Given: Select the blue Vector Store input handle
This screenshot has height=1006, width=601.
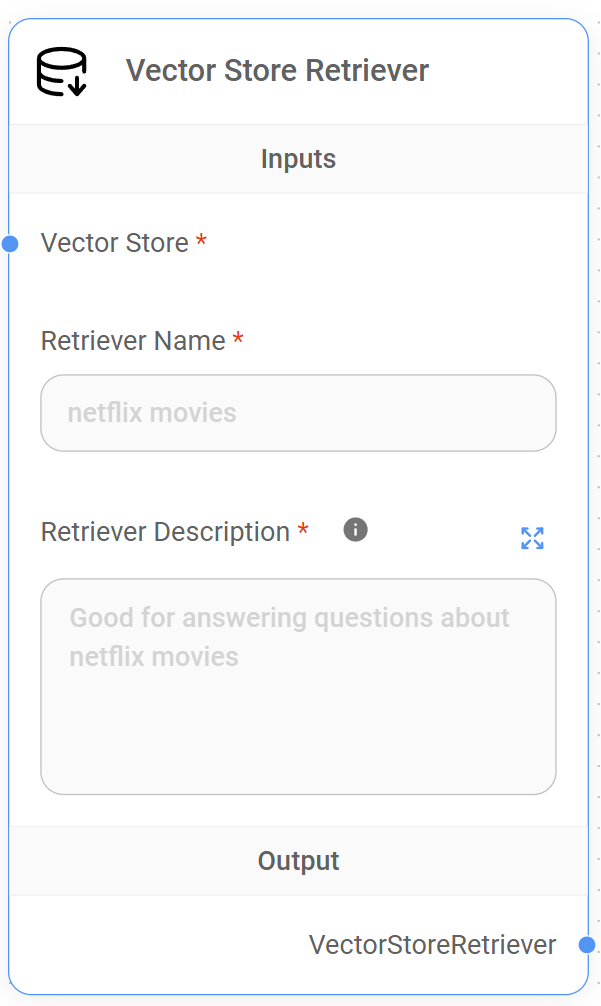Looking at the screenshot, I should click(9, 242).
